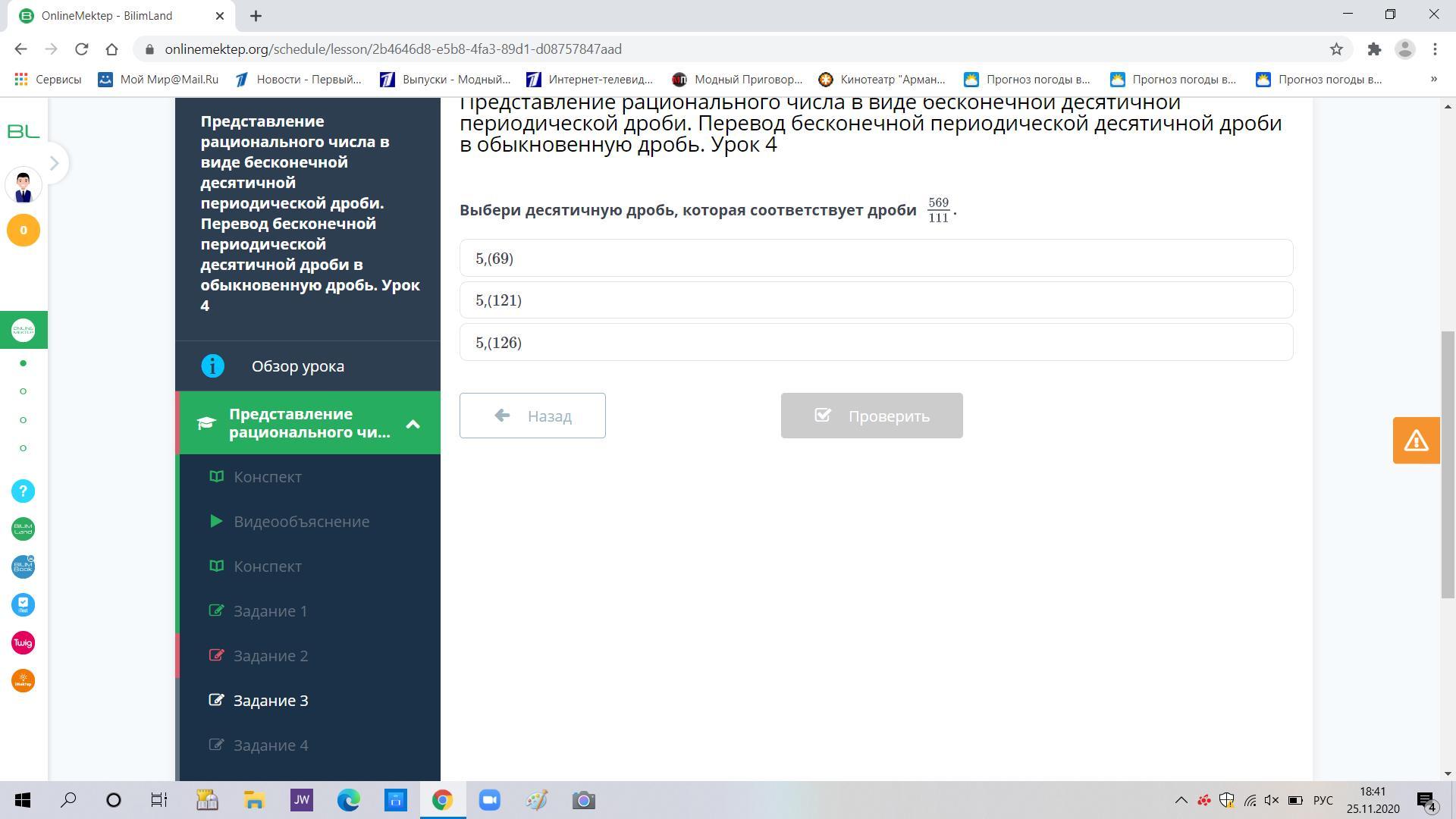Collapse the Представление рационального числа section
This screenshot has width=1456, height=819.
point(413,424)
